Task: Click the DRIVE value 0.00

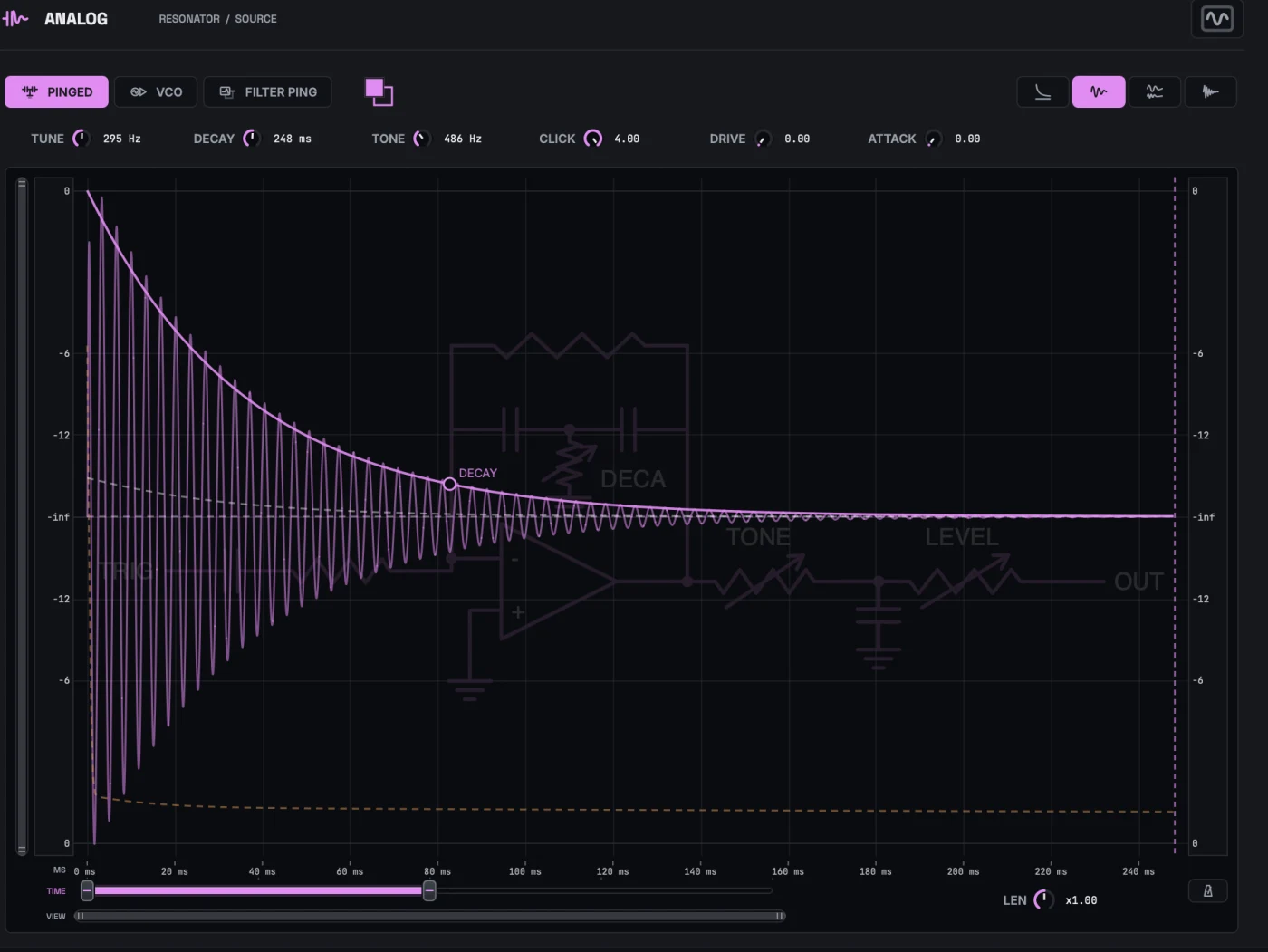Action: point(797,139)
